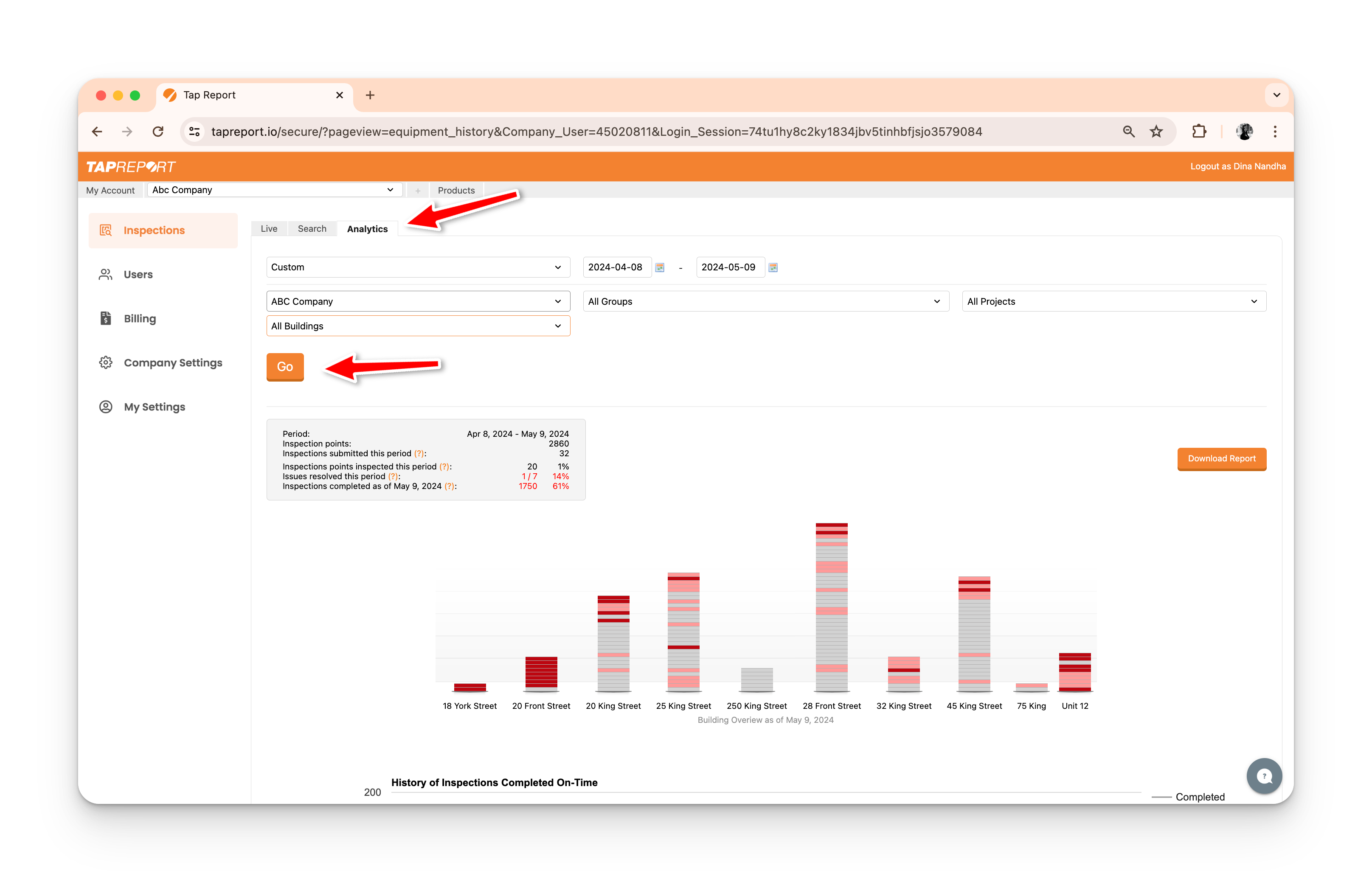1372x882 pixels.
Task: Click help icon next to Issues resolved
Action: click(x=393, y=477)
